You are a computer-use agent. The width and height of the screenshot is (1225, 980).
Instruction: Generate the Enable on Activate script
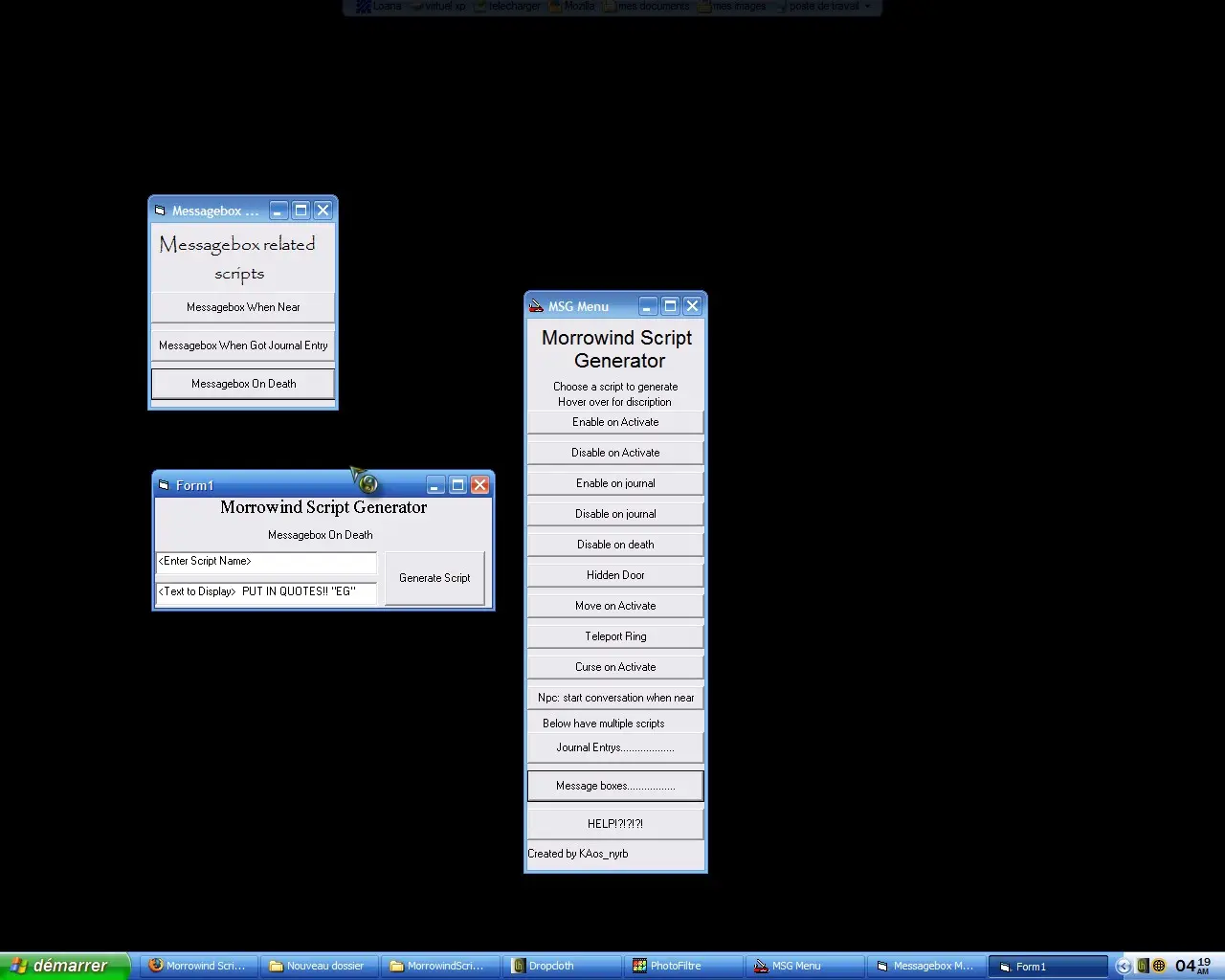[x=615, y=422]
